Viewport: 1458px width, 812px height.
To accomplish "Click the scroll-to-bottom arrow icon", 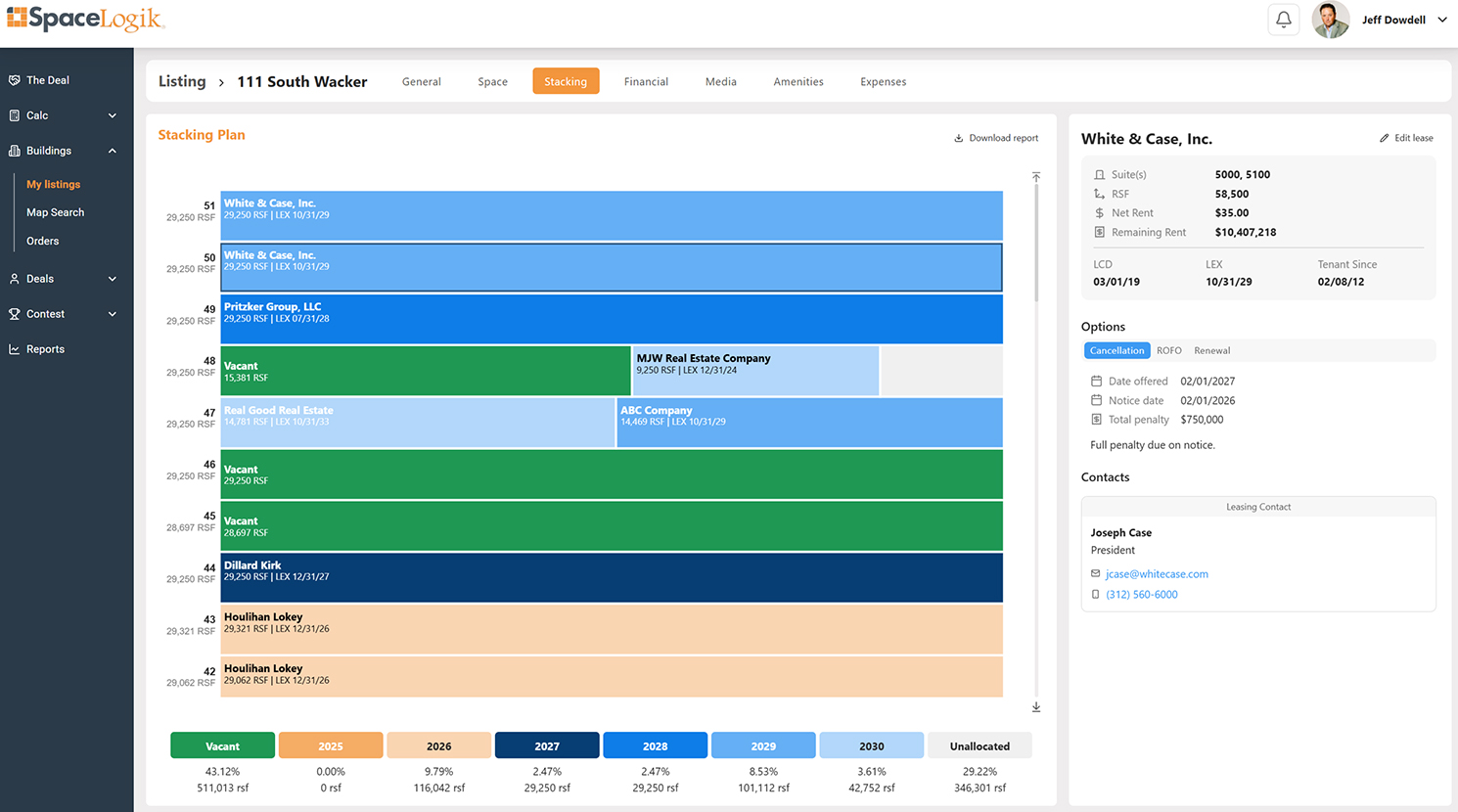I will (x=1035, y=707).
